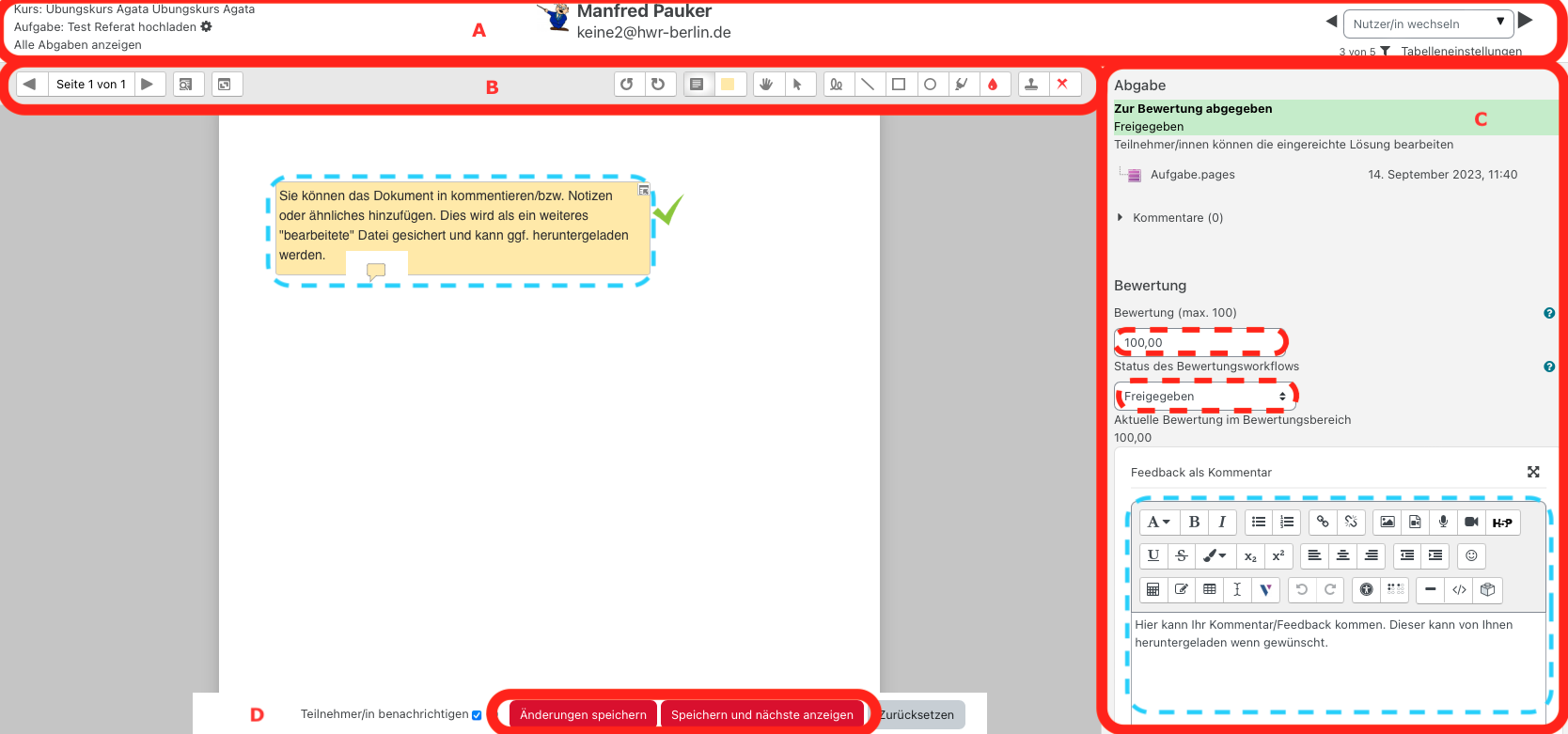Toggle underline formatting in feedback editor
Image resolution: width=1568 pixels, height=734 pixels.
(x=1153, y=555)
